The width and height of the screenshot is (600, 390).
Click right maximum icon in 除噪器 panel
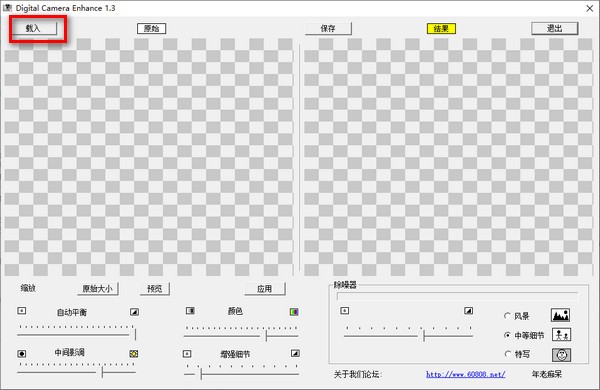pos(469,311)
